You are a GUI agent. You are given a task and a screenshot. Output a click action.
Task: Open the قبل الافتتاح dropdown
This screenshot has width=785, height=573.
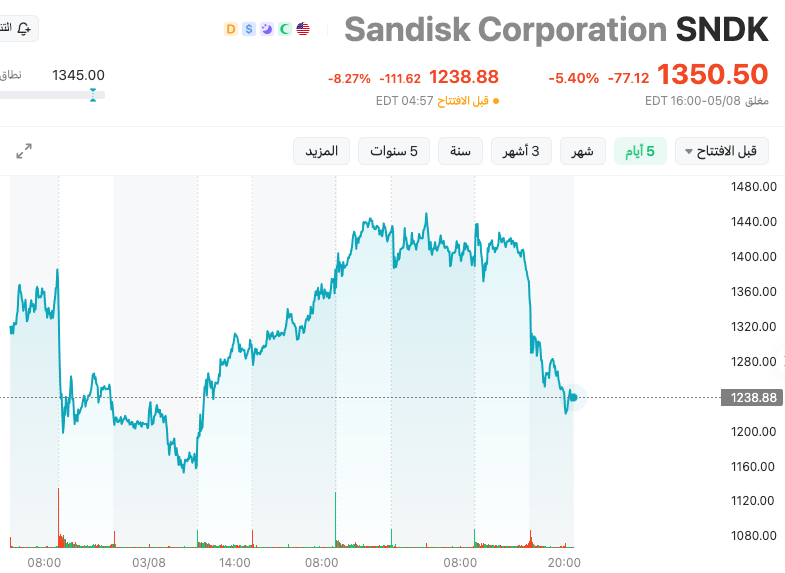(x=721, y=151)
